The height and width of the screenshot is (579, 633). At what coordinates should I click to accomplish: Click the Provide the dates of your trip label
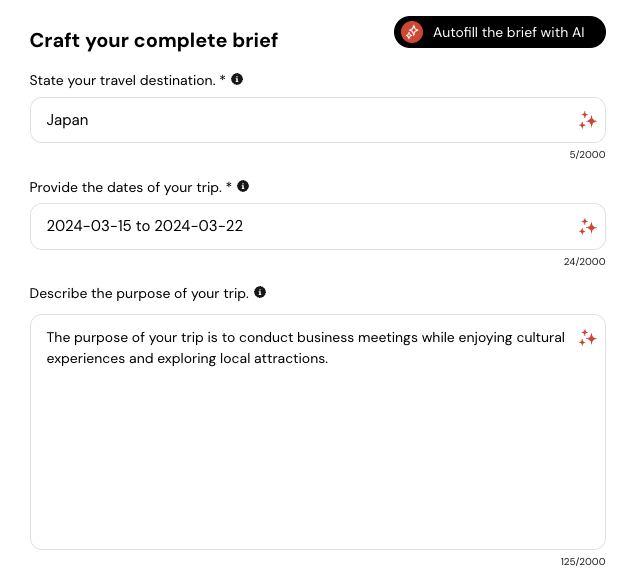point(126,187)
